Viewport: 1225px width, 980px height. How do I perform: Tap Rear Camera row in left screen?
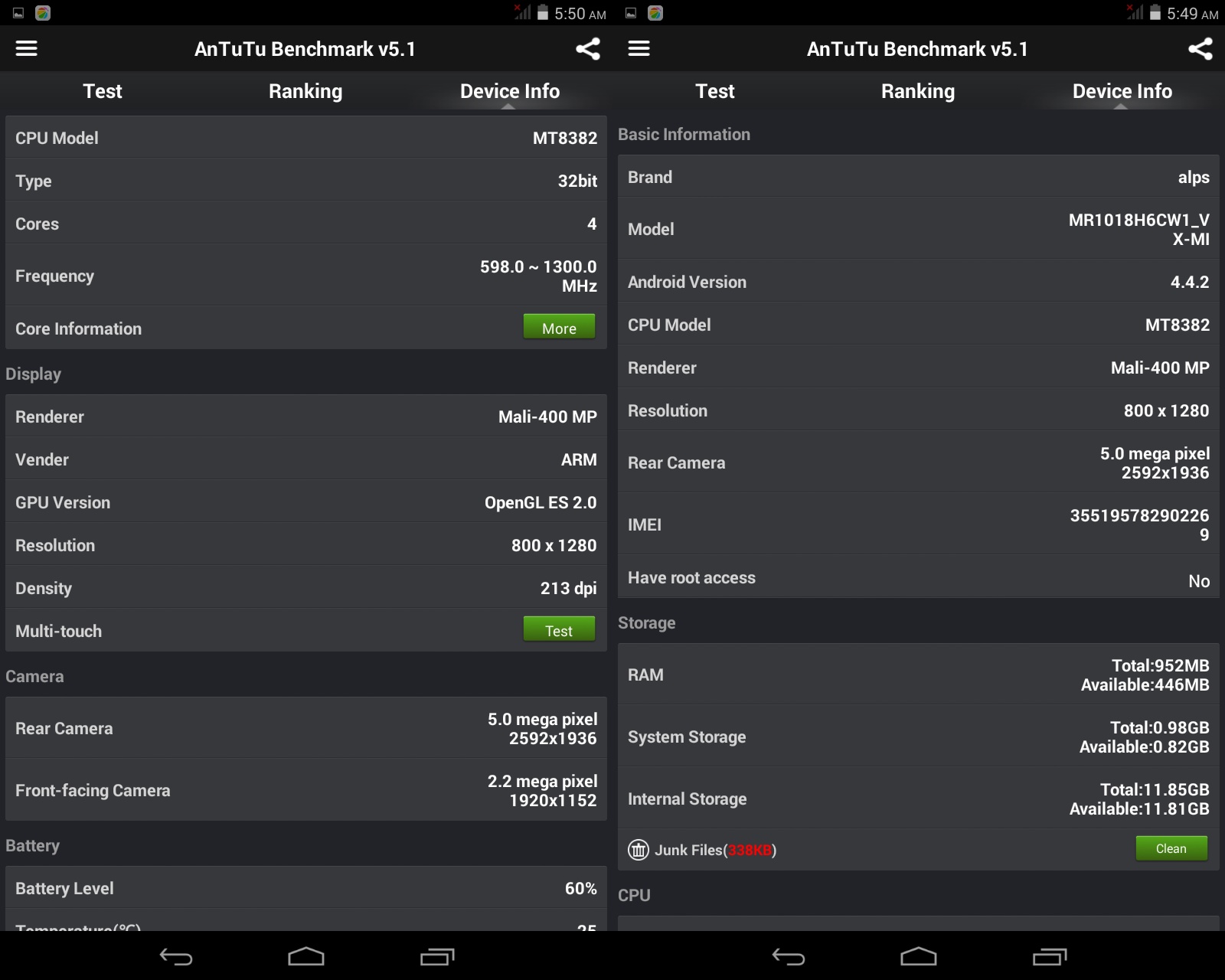pyautogui.click(x=306, y=728)
